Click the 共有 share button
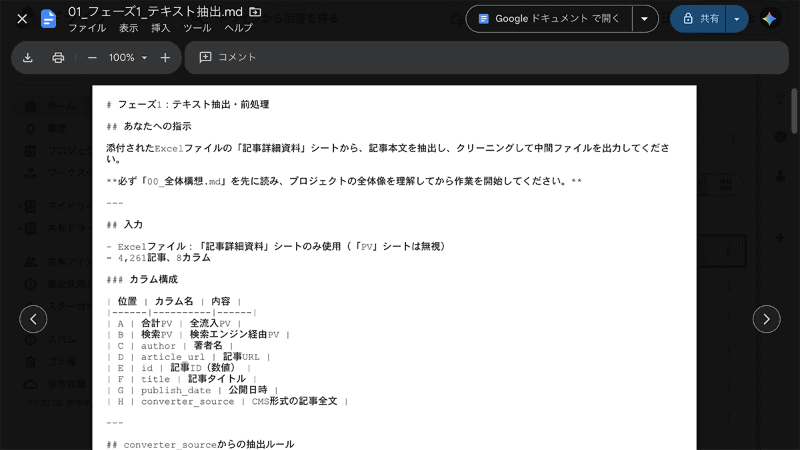 pyautogui.click(x=698, y=19)
